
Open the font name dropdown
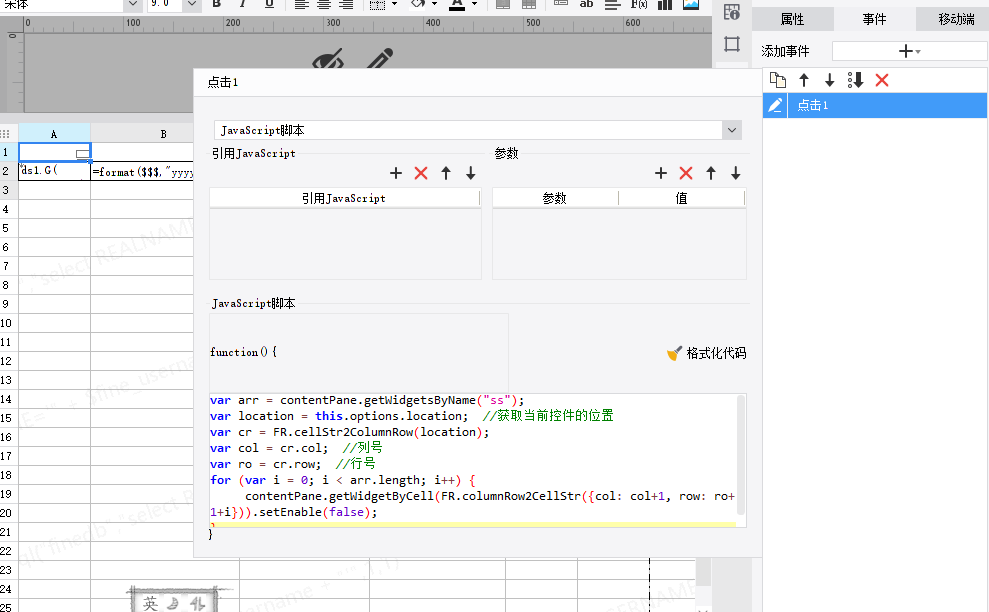(x=132, y=4)
